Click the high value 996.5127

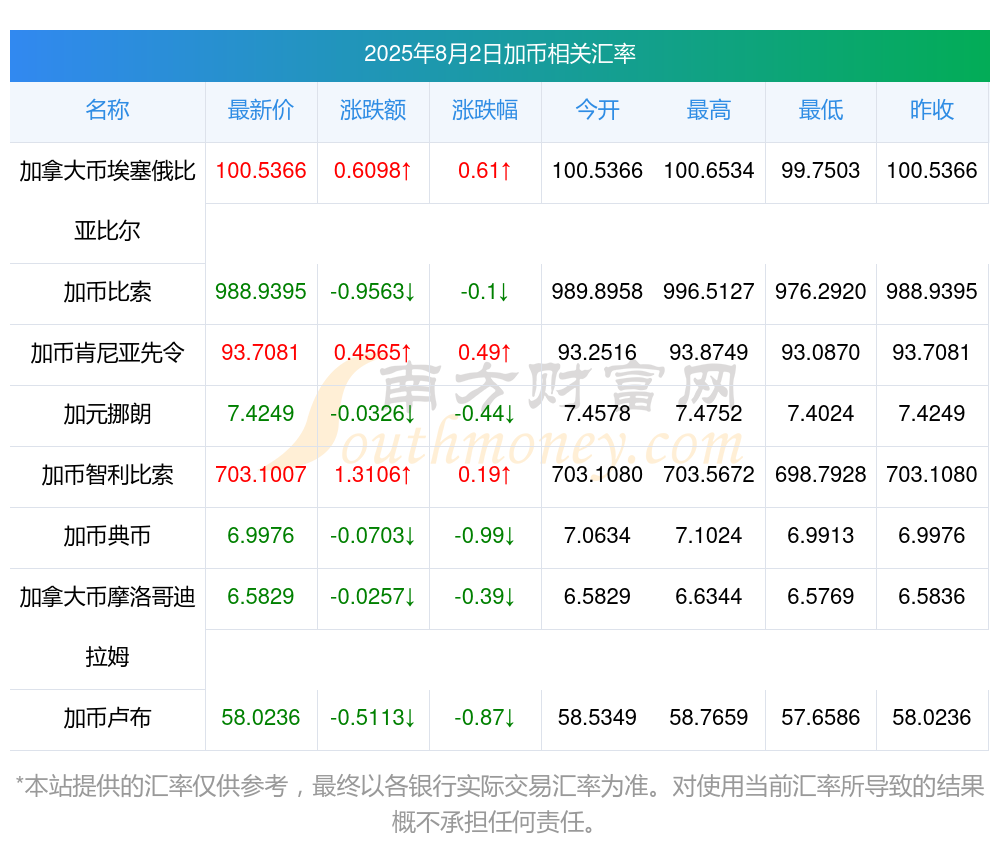[709, 292]
